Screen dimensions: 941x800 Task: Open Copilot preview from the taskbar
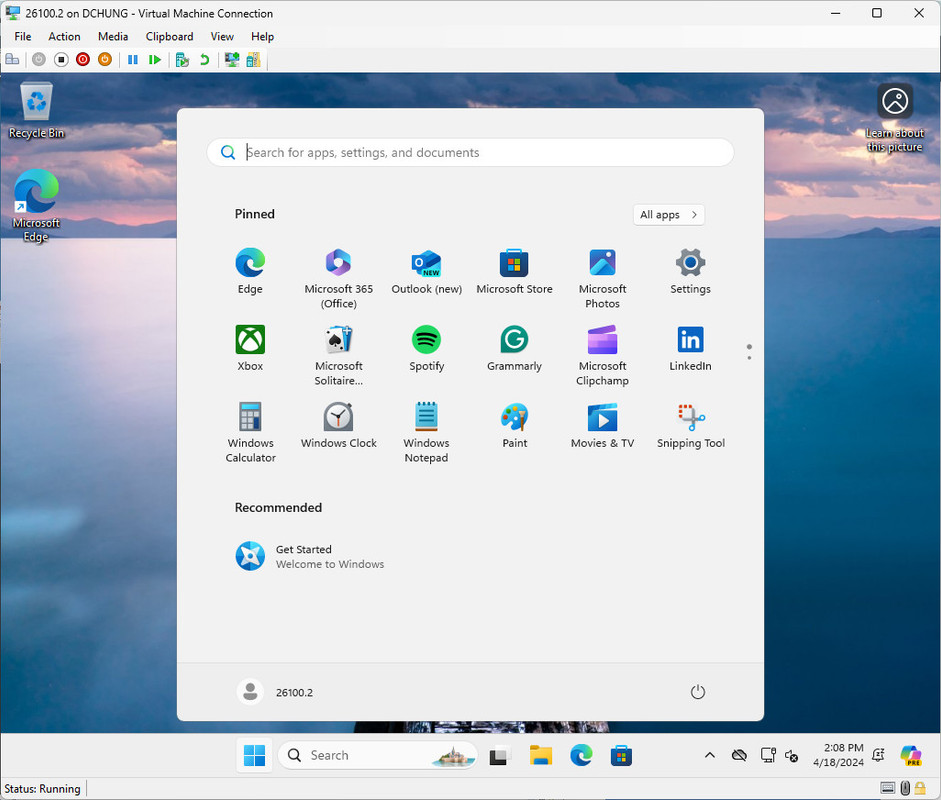[910, 755]
